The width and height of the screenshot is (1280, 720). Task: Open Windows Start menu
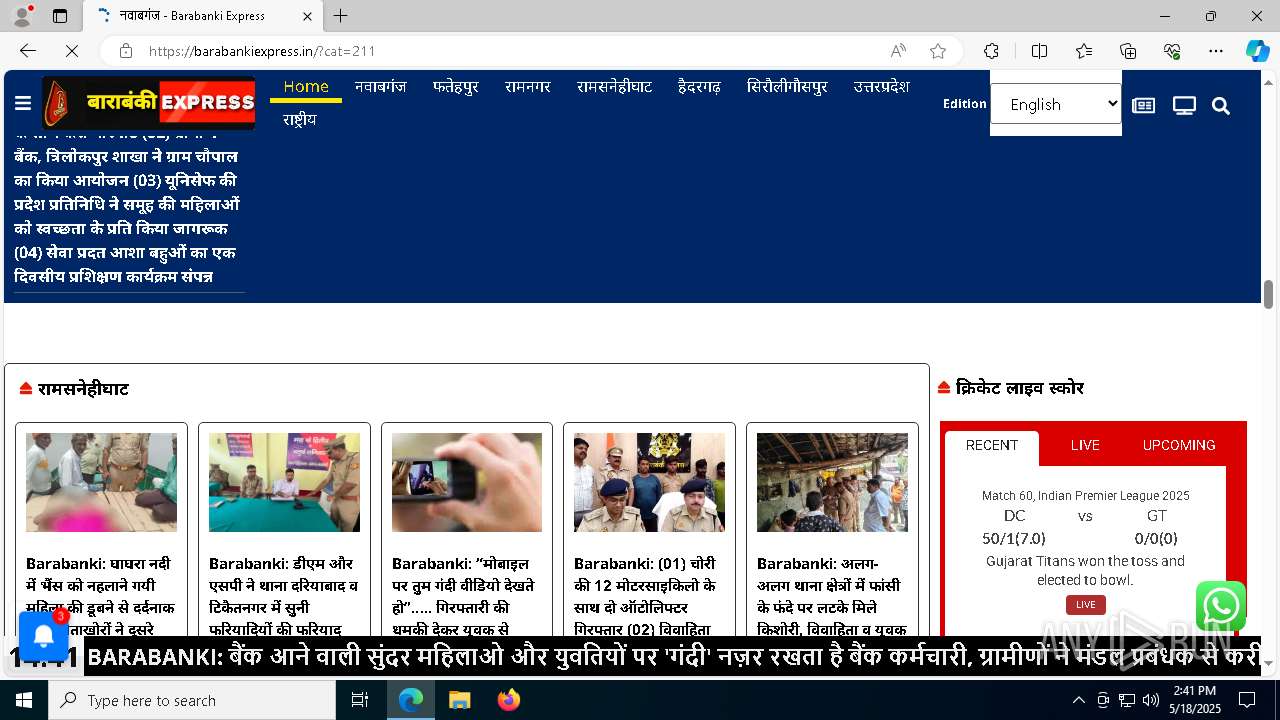pyautogui.click(x=24, y=700)
